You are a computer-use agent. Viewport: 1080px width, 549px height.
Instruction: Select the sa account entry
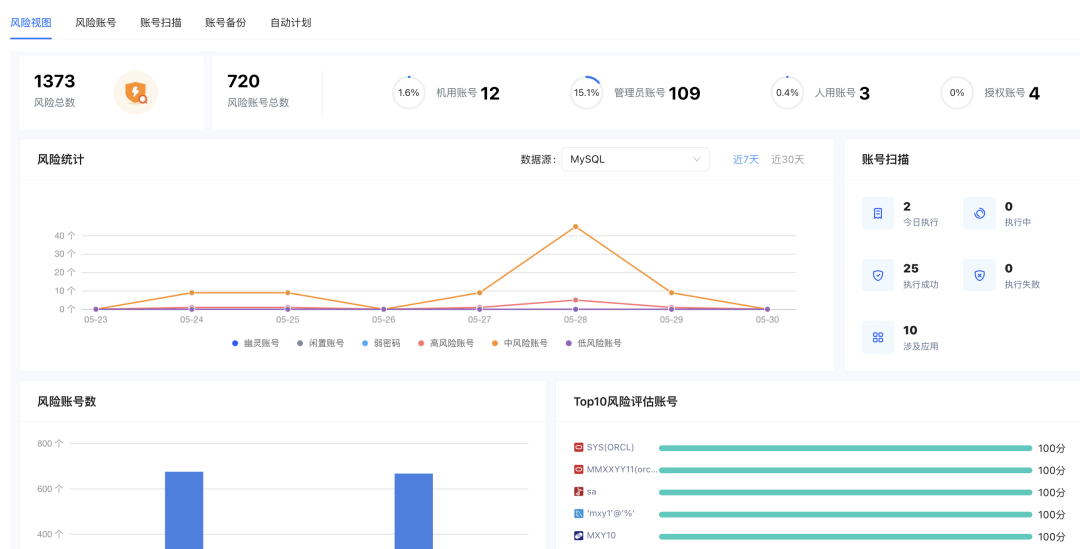(x=592, y=492)
